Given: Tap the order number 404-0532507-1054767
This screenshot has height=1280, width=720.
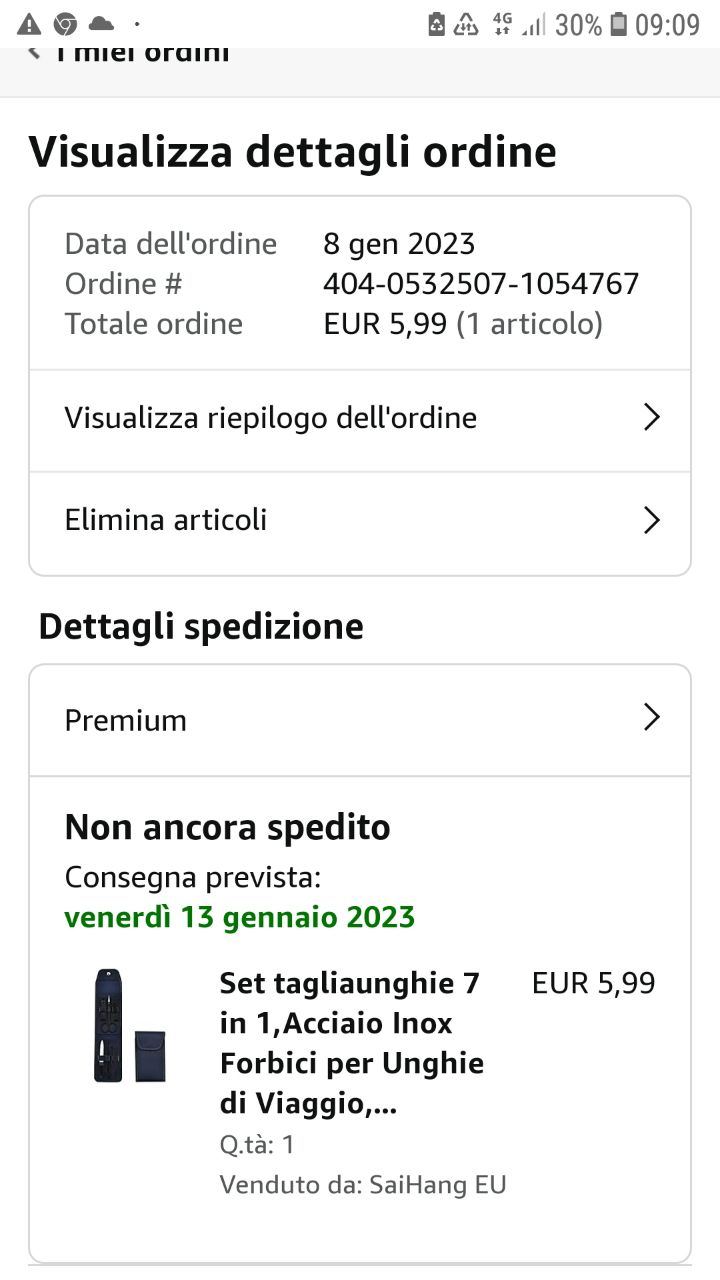Looking at the screenshot, I should (x=481, y=284).
